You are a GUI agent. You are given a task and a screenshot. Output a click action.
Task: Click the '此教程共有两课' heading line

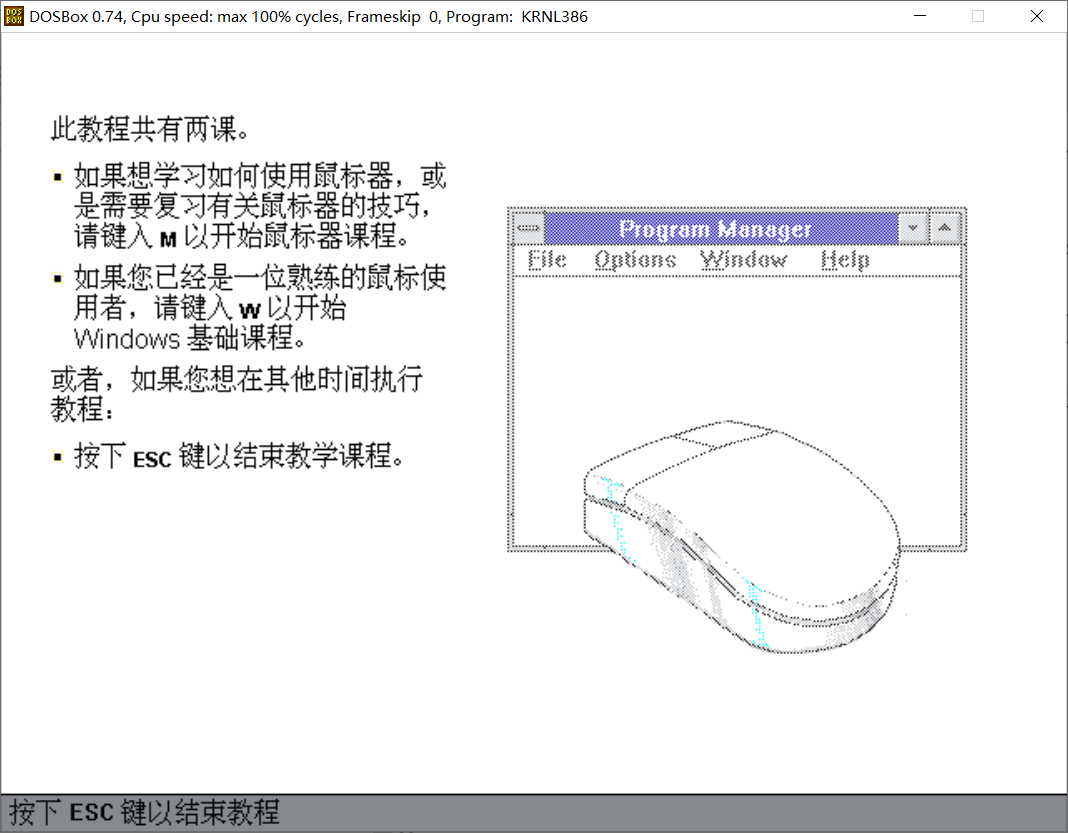coord(150,128)
